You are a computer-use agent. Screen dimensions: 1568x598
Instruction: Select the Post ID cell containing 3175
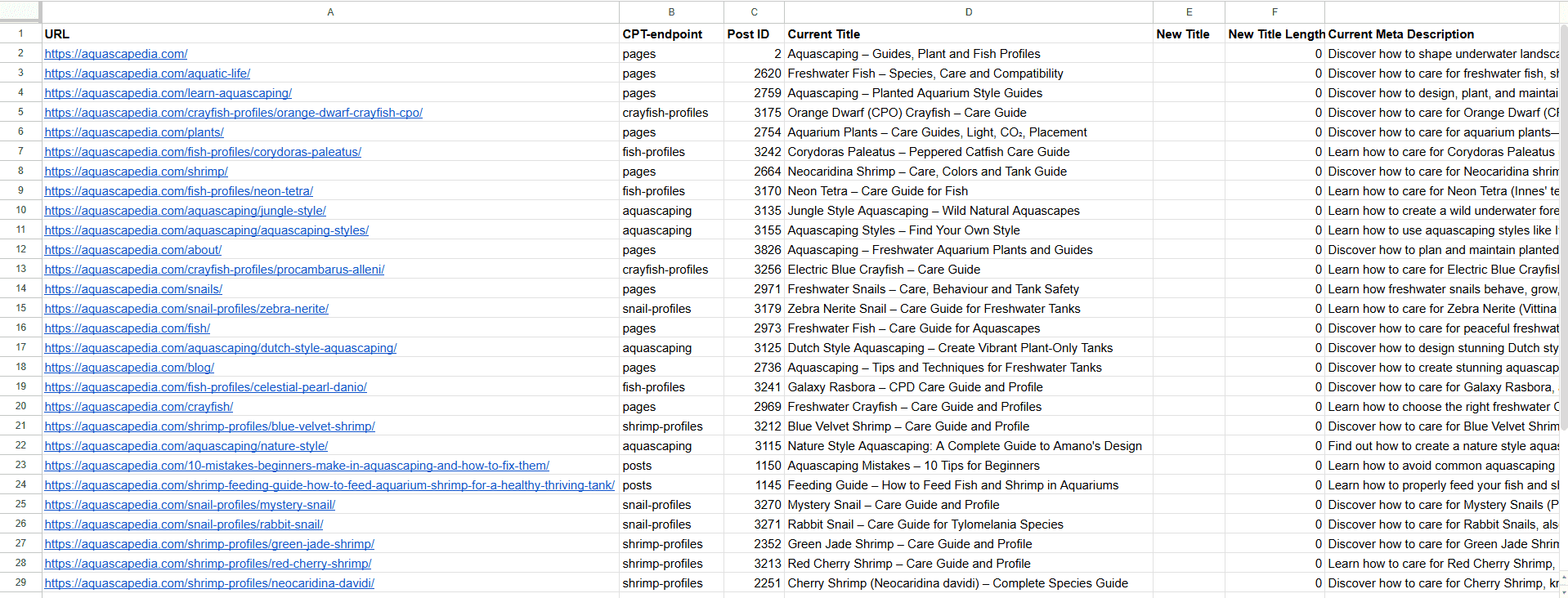pos(753,113)
